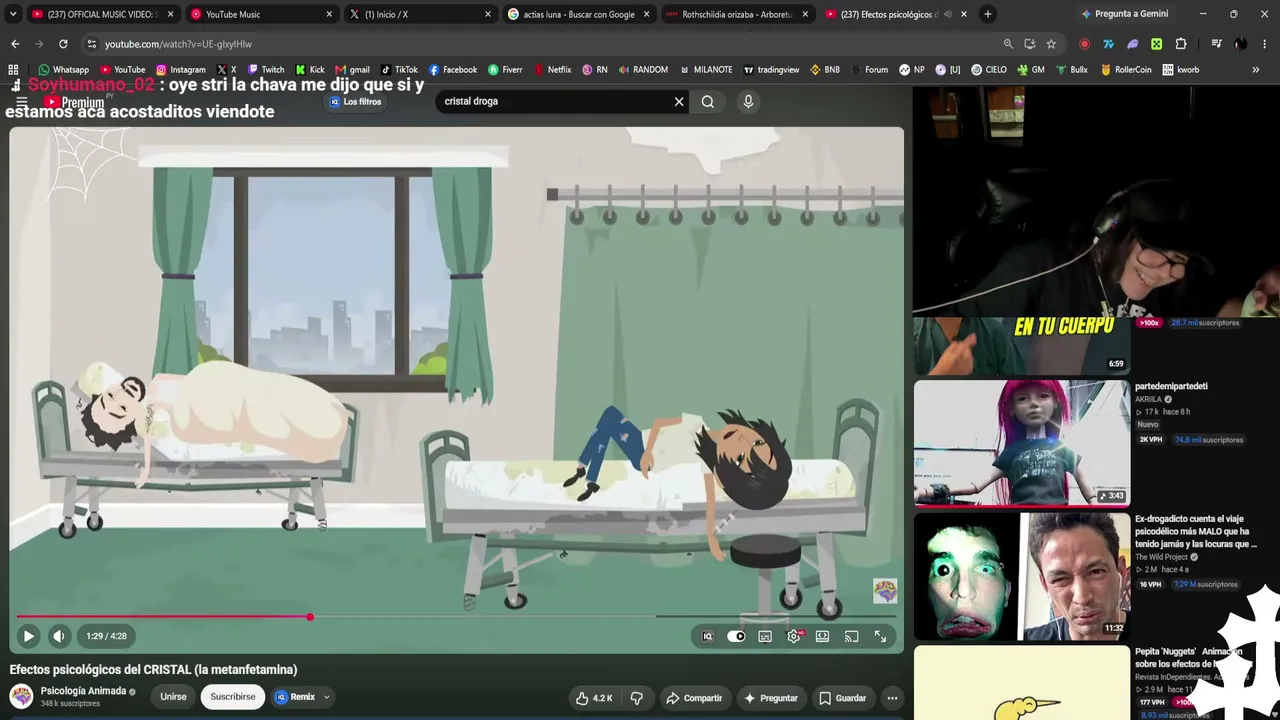1280x720 pixels.
Task: Show more bookmarks with the chevron
Action: coord(1256,70)
